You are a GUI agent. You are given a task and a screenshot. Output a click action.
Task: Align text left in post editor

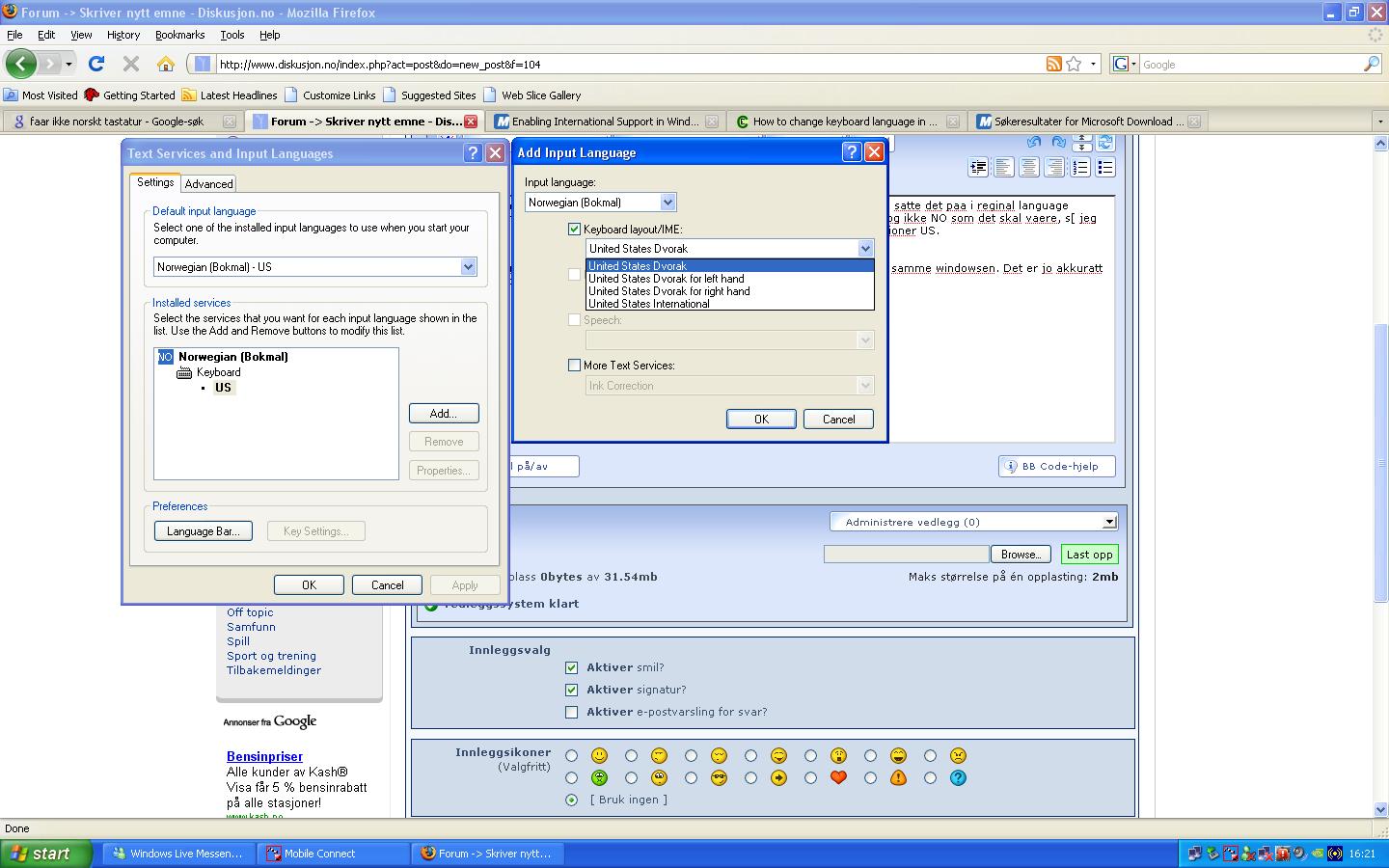(1004, 168)
